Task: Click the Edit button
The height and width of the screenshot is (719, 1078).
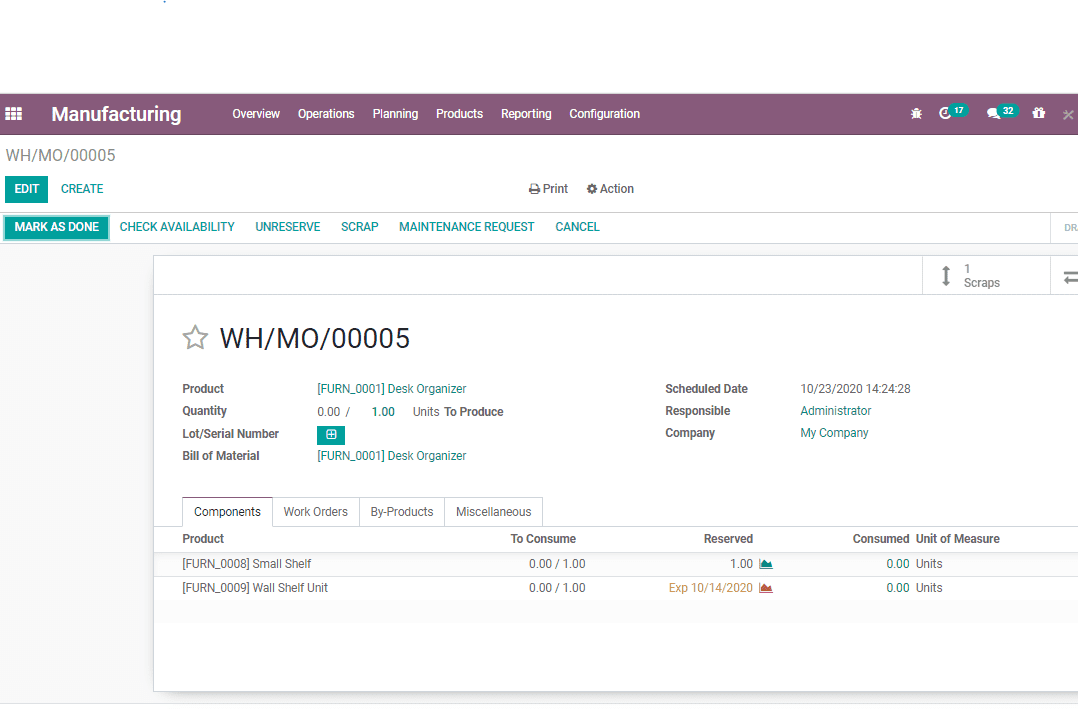Action: 26,189
